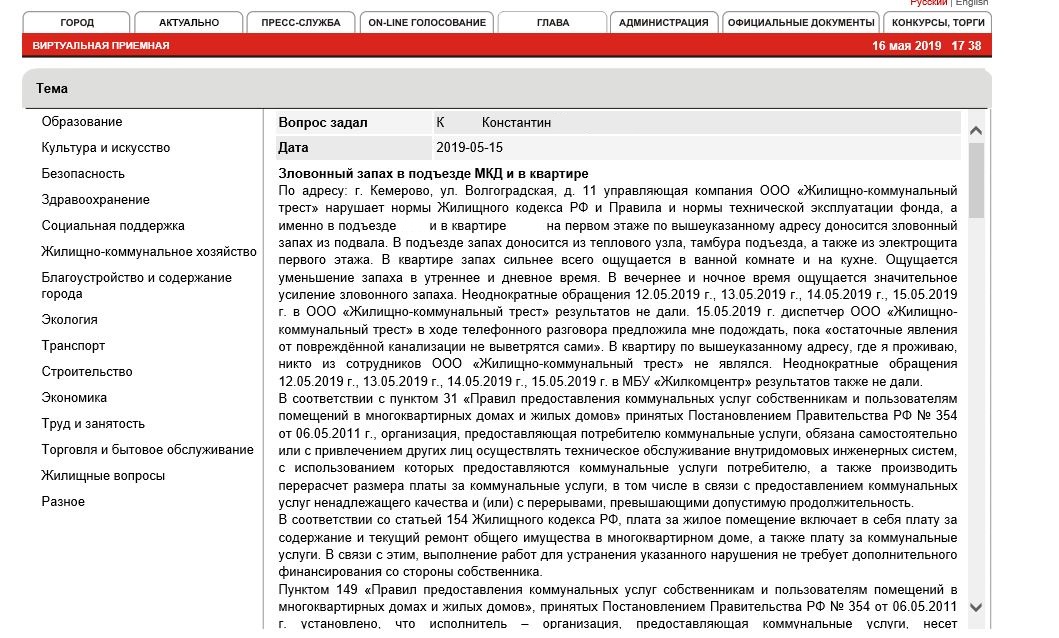
Task: Open Жилищно-коммунальное хозяйство topic
Action: (149, 252)
